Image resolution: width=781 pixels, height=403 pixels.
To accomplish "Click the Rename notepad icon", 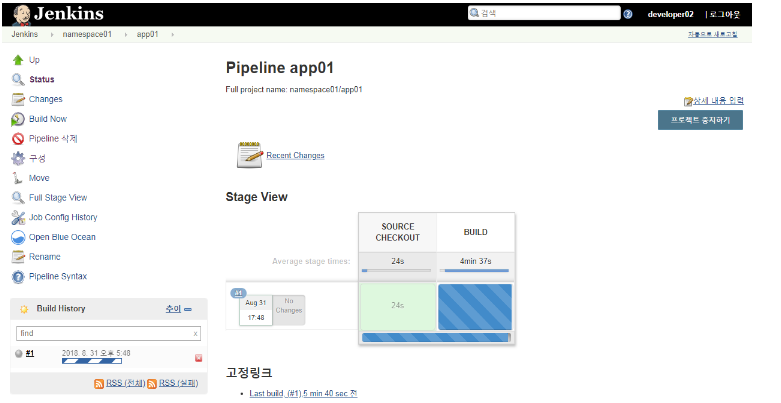I will pyautogui.click(x=18, y=257).
